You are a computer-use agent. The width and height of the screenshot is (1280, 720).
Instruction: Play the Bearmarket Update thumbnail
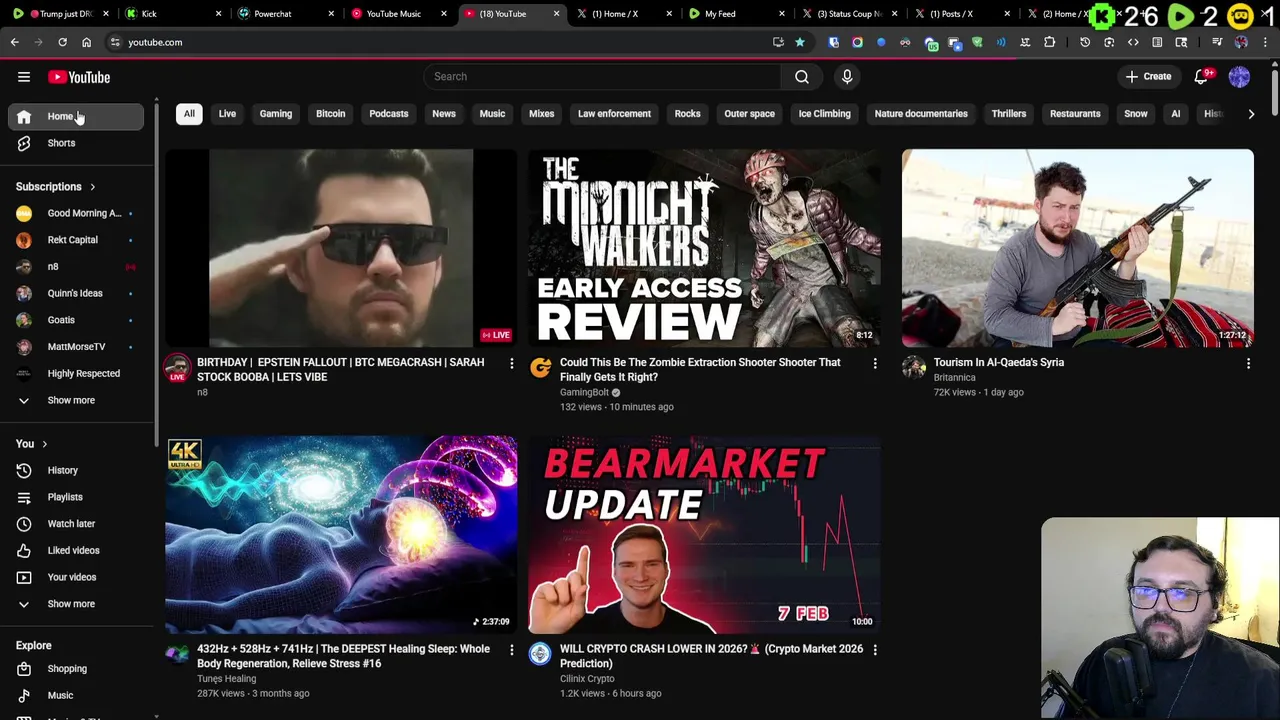click(x=705, y=535)
